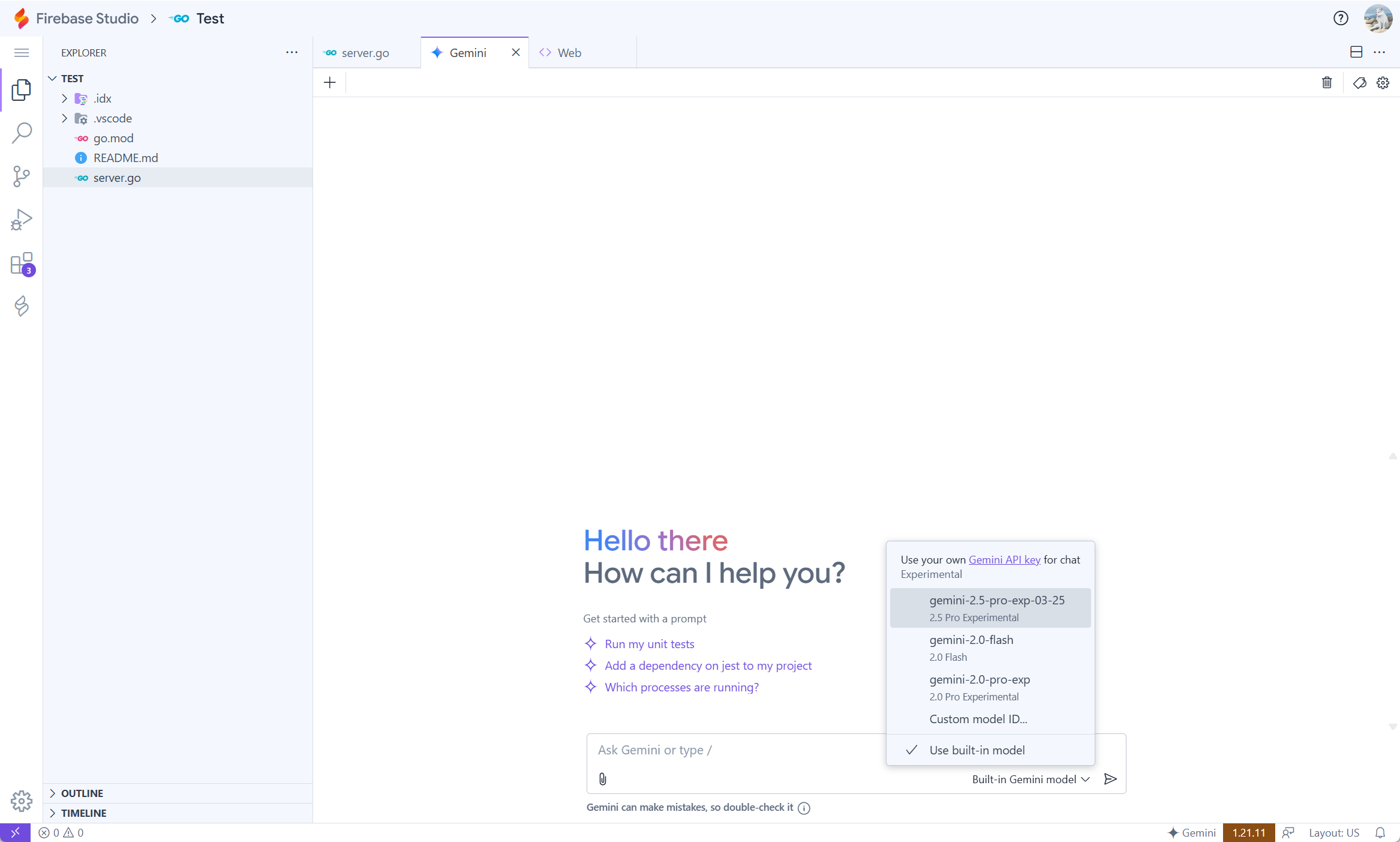The height and width of the screenshot is (842, 1400).
Task: Close the Gemini tab
Action: click(515, 53)
